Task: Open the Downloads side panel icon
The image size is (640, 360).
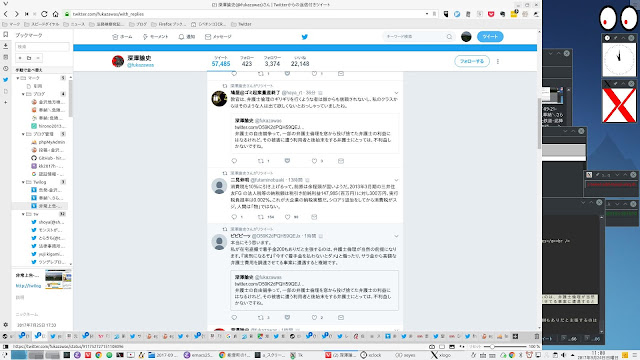Action: (x=5, y=46)
